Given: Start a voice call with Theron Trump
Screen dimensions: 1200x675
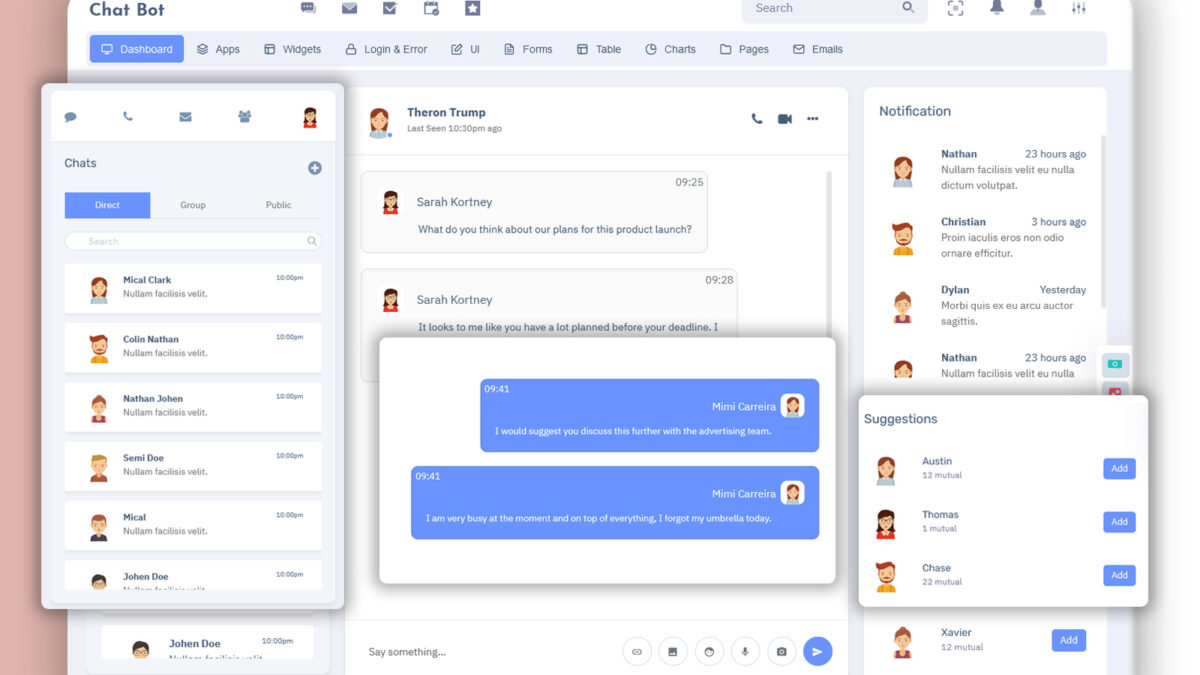Looking at the screenshot, I should (x=756, y=118).
